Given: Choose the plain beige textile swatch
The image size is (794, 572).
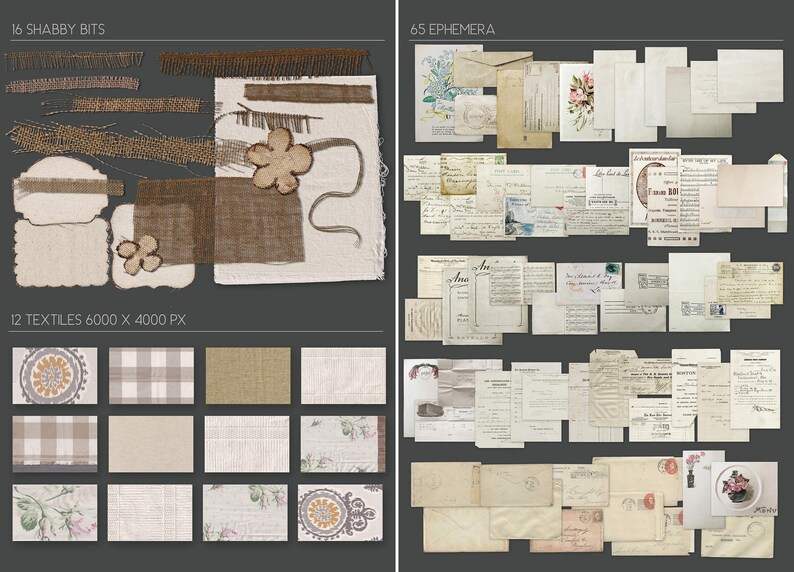Looking at the screenshot, I should point(151,444).
